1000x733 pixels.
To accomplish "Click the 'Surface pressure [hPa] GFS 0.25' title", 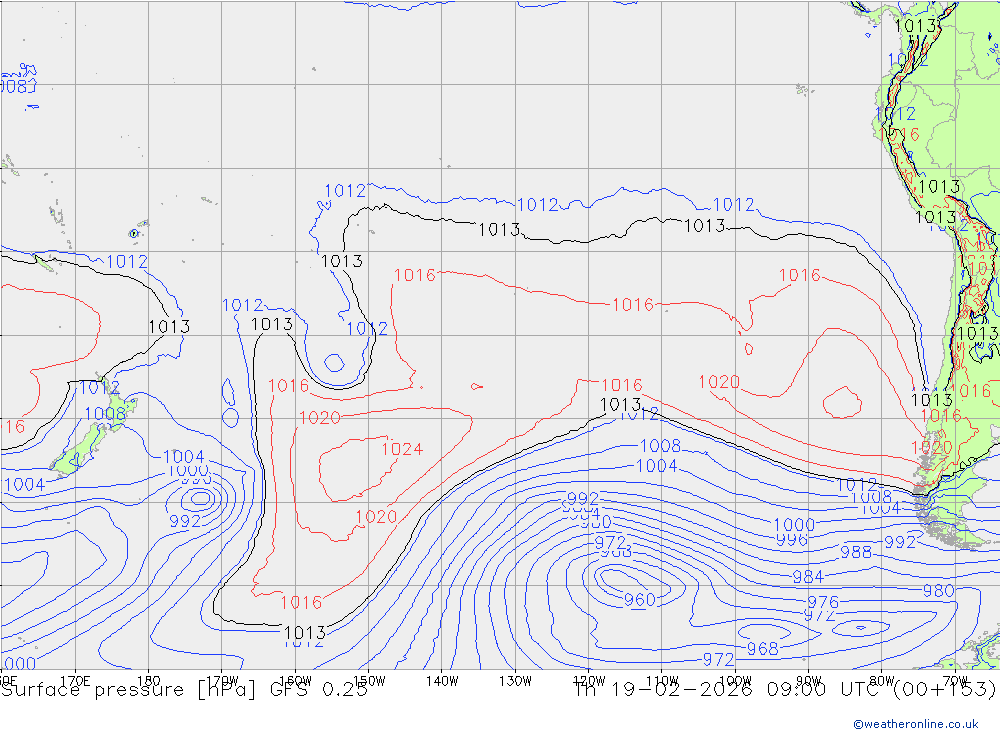I will coord(185,690).
